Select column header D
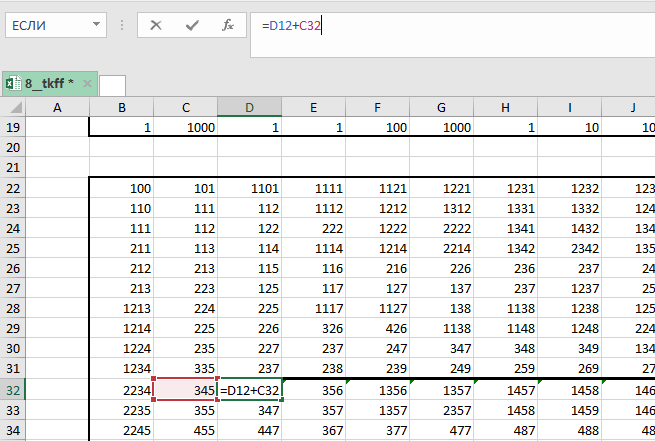 (249, 107)
